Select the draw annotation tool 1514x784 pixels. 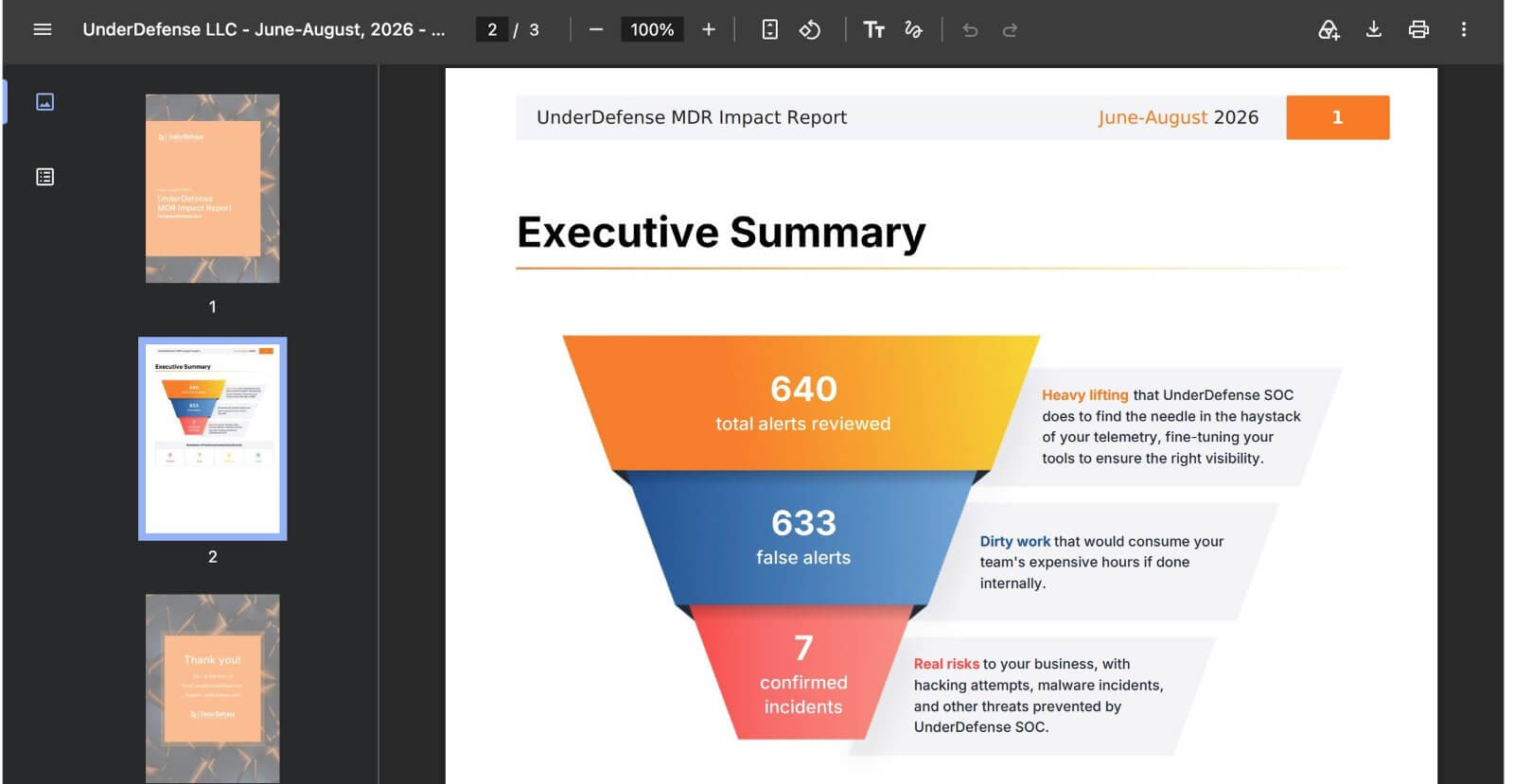click(913, 29)
